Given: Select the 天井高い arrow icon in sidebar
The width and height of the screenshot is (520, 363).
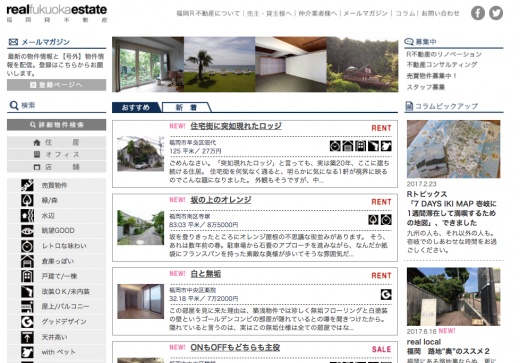Looking at the screenshot, I should click(27, 337).
